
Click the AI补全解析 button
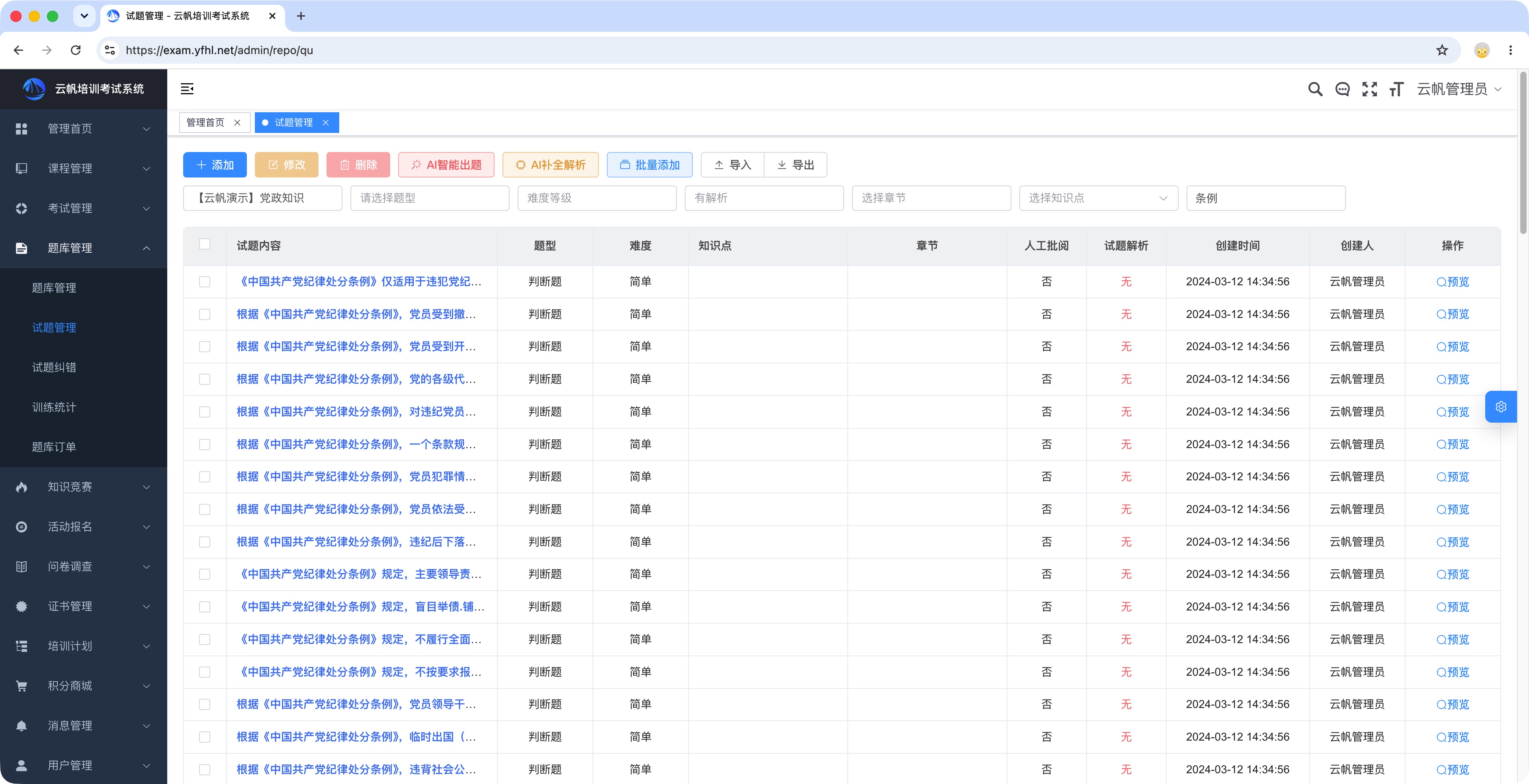point(550,165)
